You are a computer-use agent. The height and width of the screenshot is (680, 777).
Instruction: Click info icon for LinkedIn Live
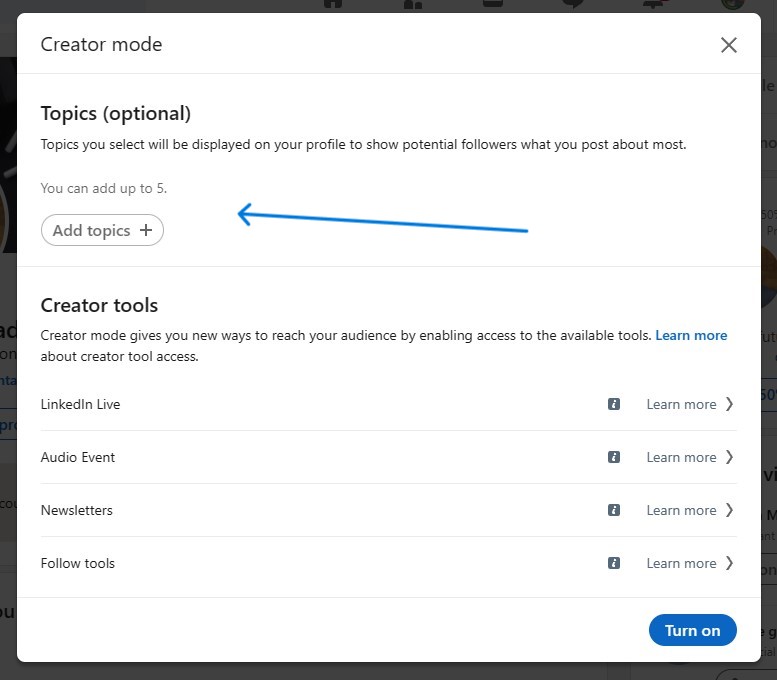pos(613,404)
